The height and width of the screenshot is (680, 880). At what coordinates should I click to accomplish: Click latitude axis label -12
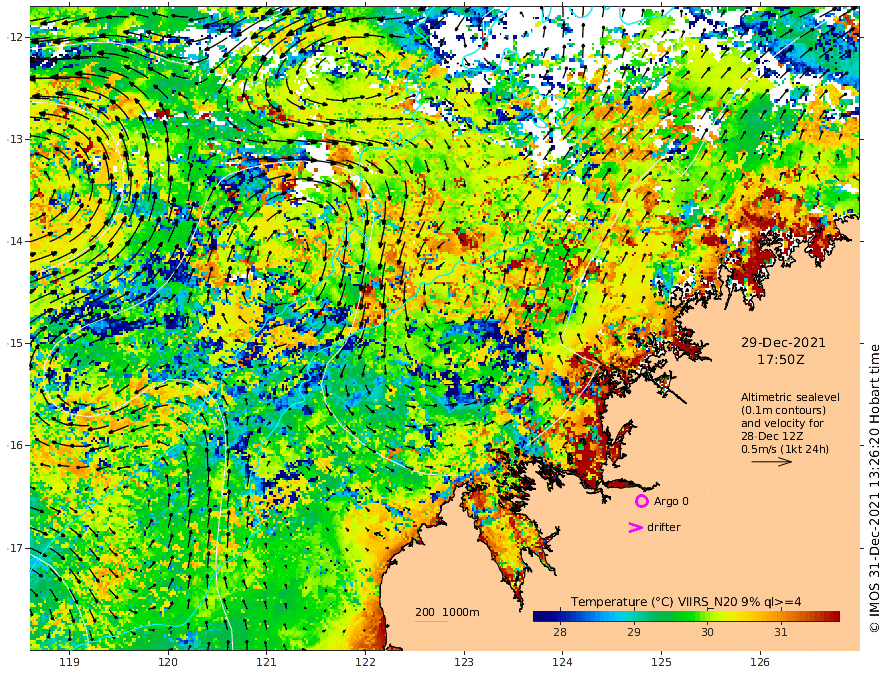coord(15,37)
